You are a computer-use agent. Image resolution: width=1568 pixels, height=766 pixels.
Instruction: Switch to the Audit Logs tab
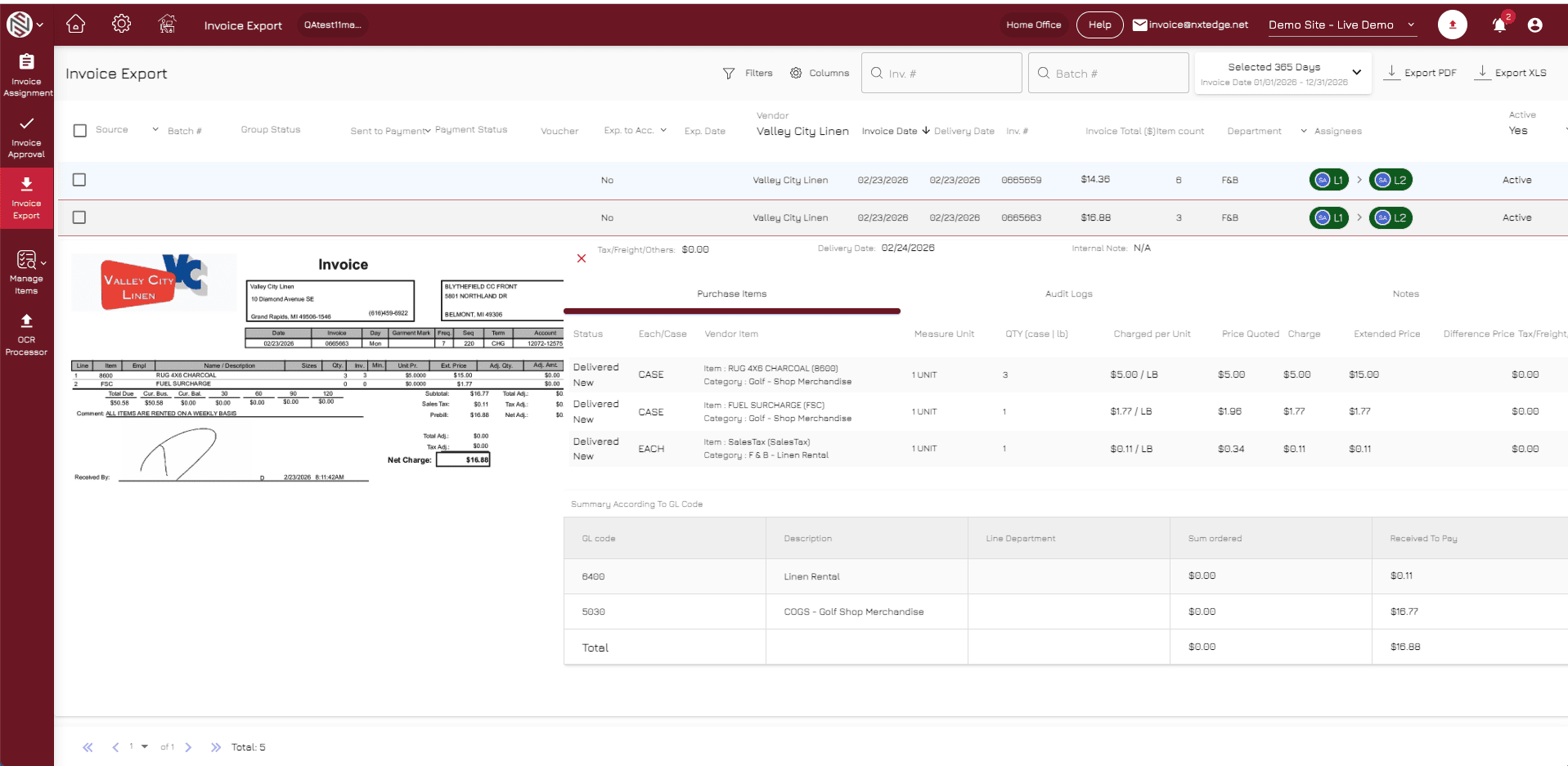(x=1068, y=294)
